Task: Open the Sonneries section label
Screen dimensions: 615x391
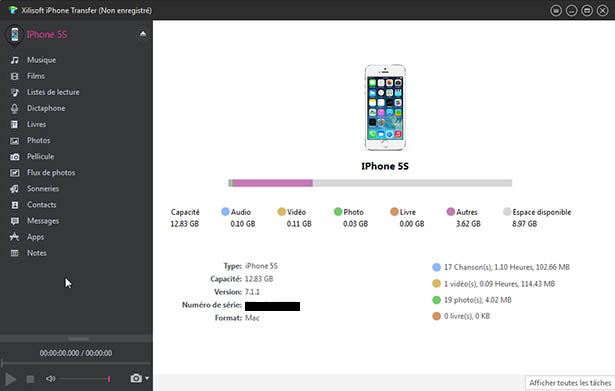Action: coord(43,189)
